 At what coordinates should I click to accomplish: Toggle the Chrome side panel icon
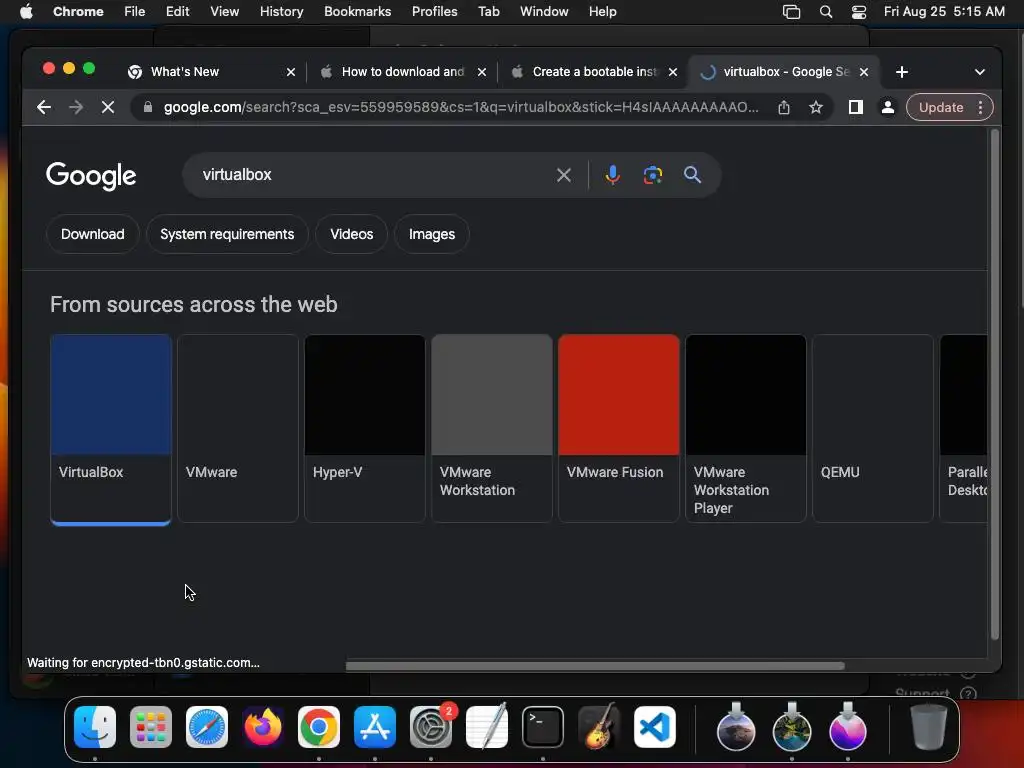coord(856,107)
